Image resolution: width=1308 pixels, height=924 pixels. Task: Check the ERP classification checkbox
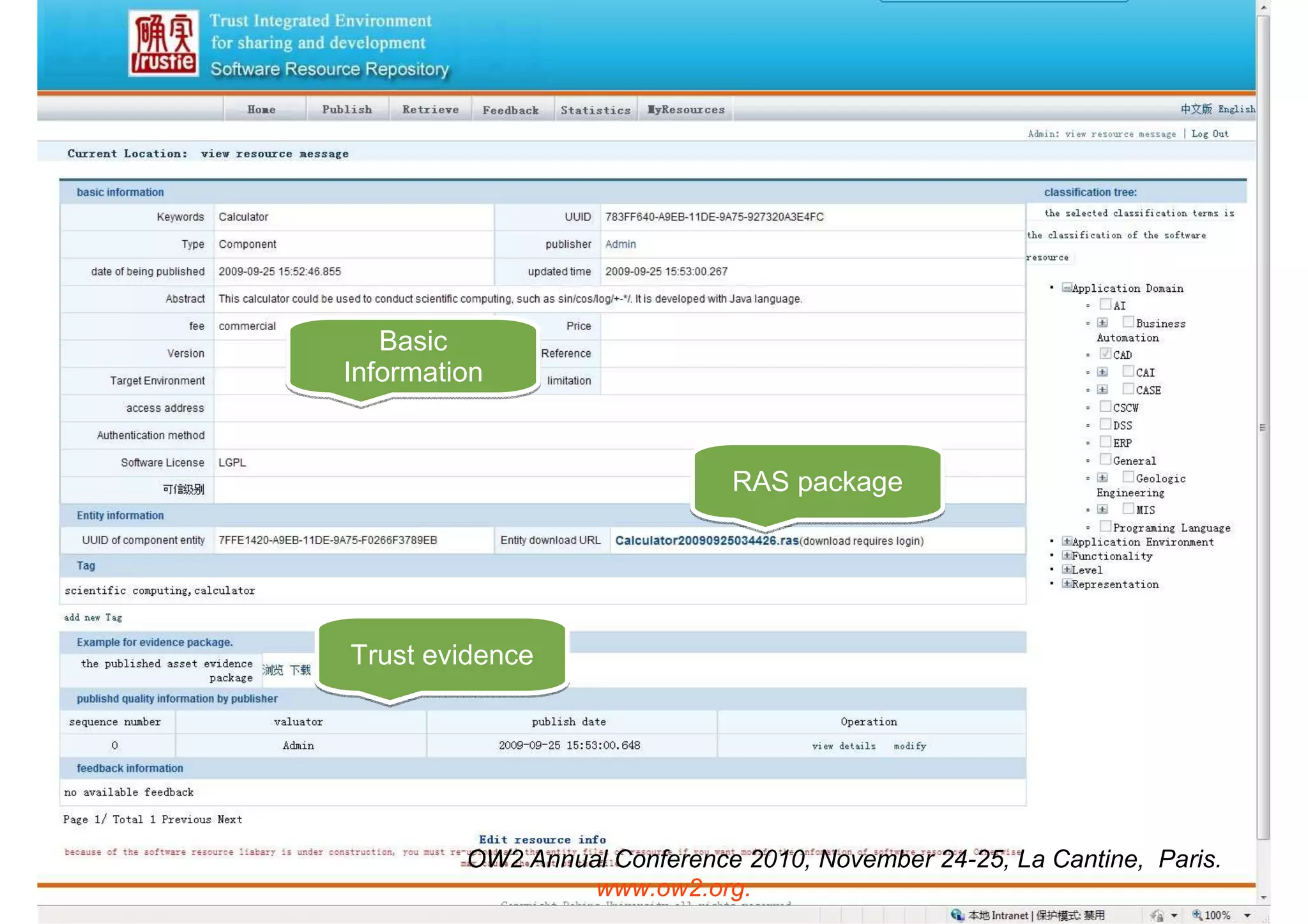coord(1106,441)
